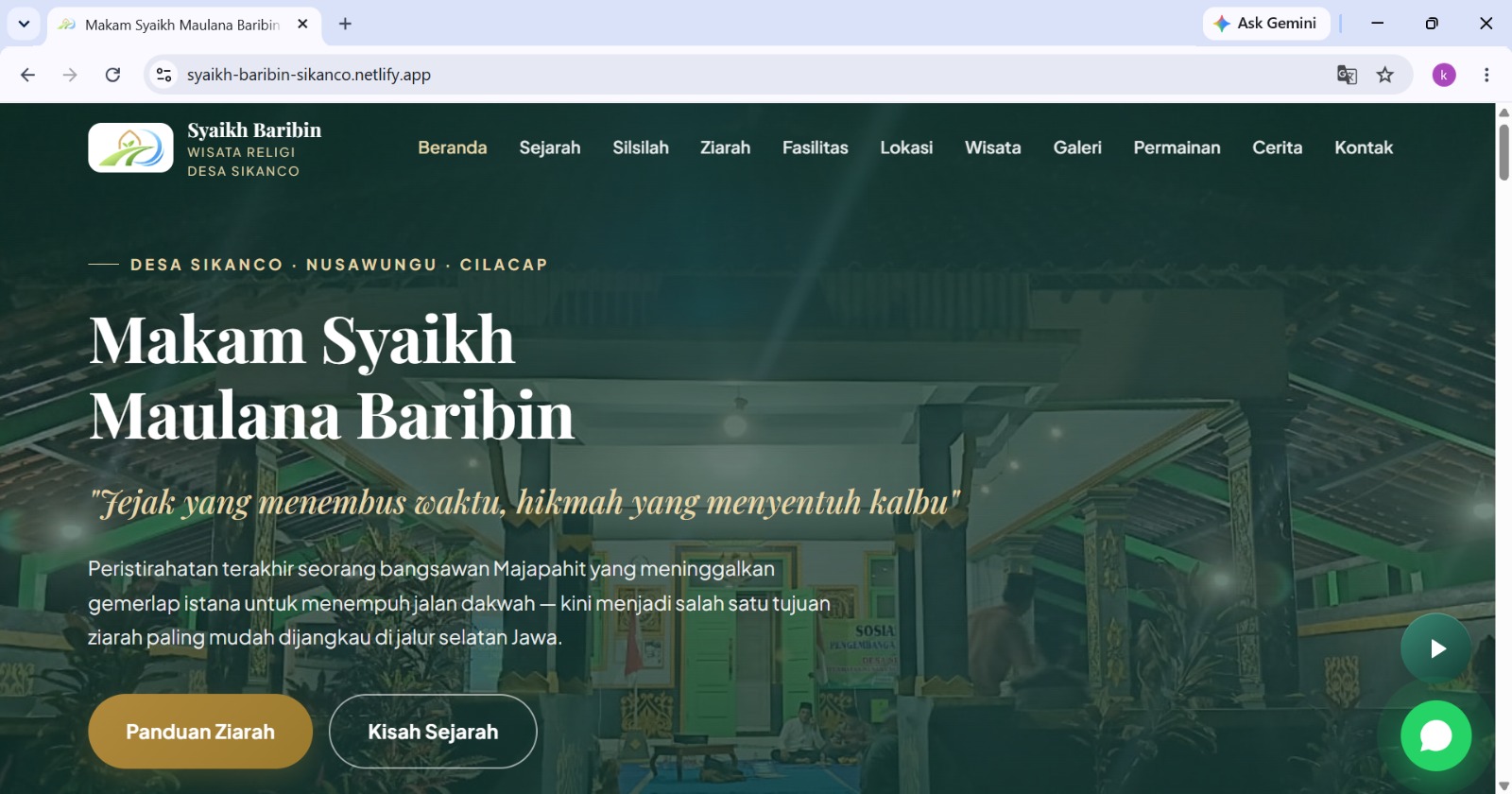1512x794 pixels.
Task: Open the Galeri navigation link
Action: tap(1077, 147)
